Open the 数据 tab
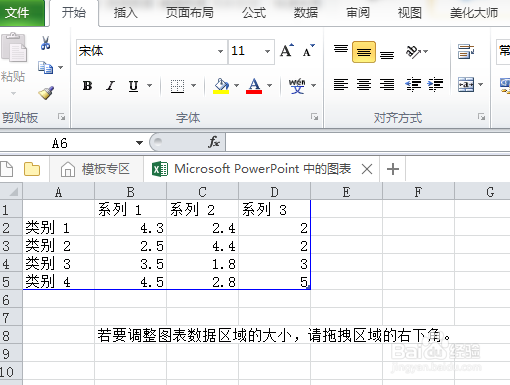 [x=306, y=13]
